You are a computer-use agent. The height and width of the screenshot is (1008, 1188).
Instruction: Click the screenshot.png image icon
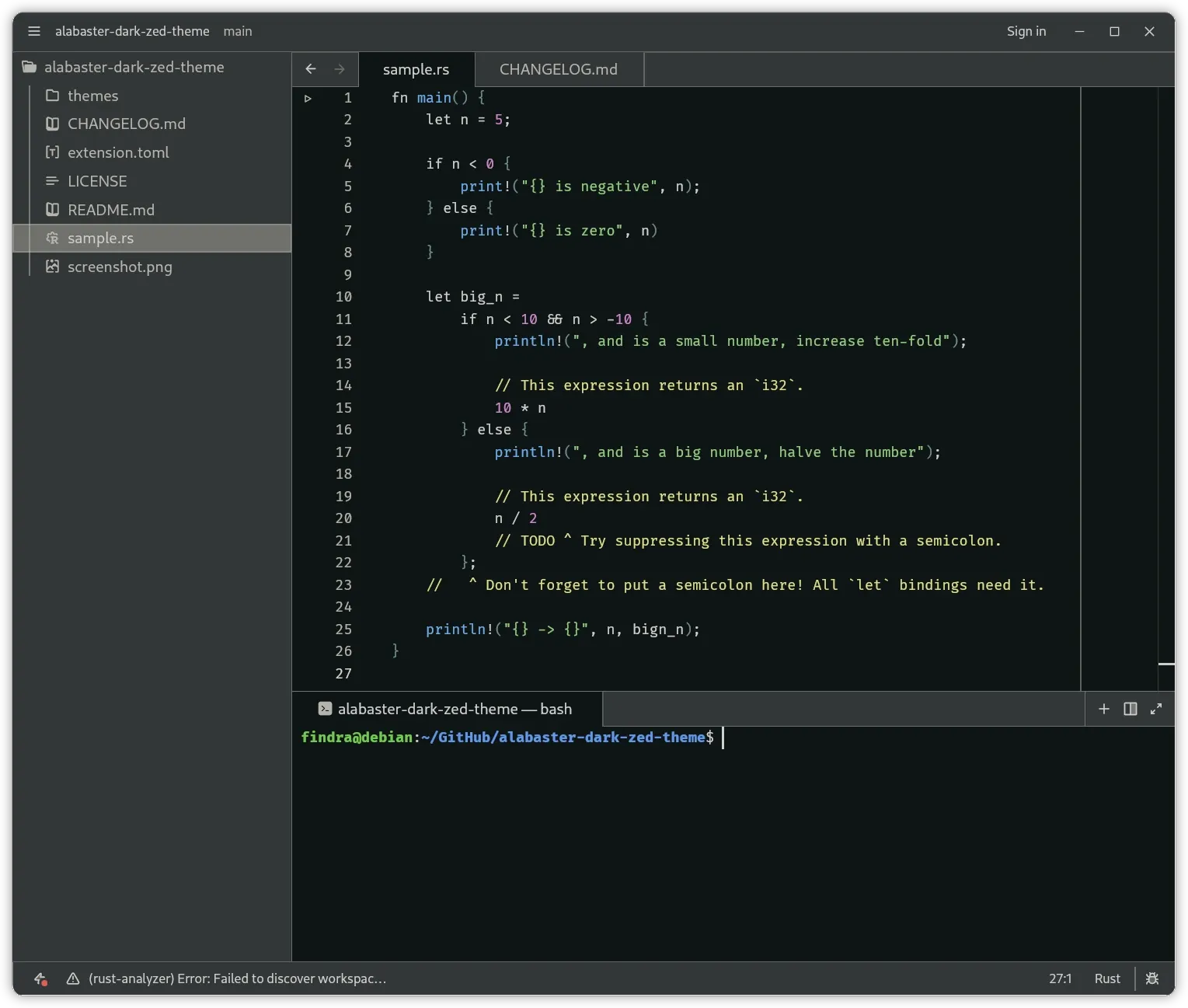52,267
